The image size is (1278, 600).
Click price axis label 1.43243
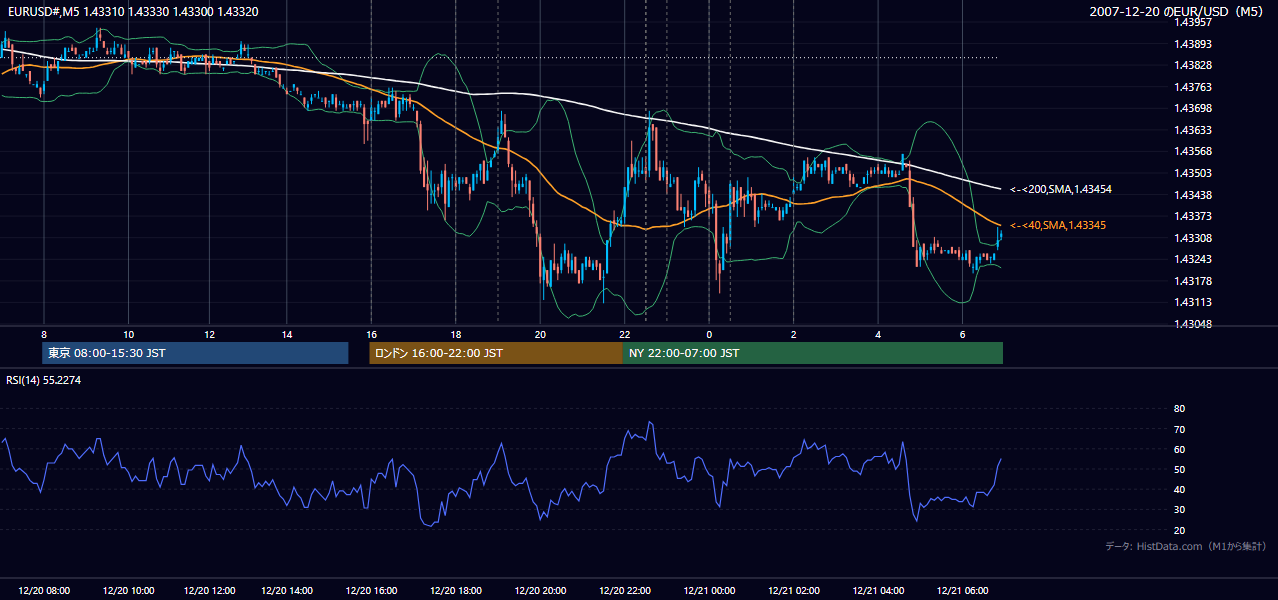point(1192,259)
